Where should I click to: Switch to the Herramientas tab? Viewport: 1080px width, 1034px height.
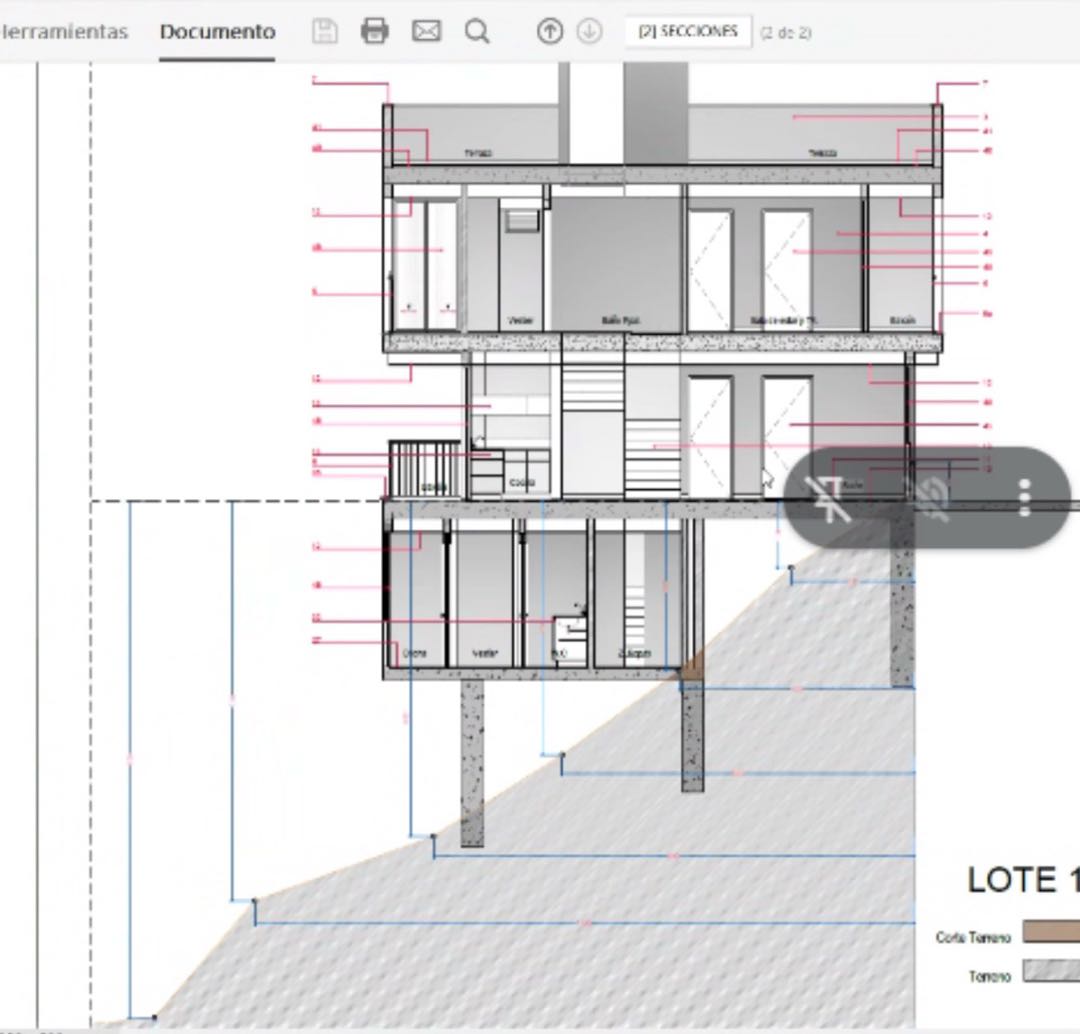coord(65,31)
